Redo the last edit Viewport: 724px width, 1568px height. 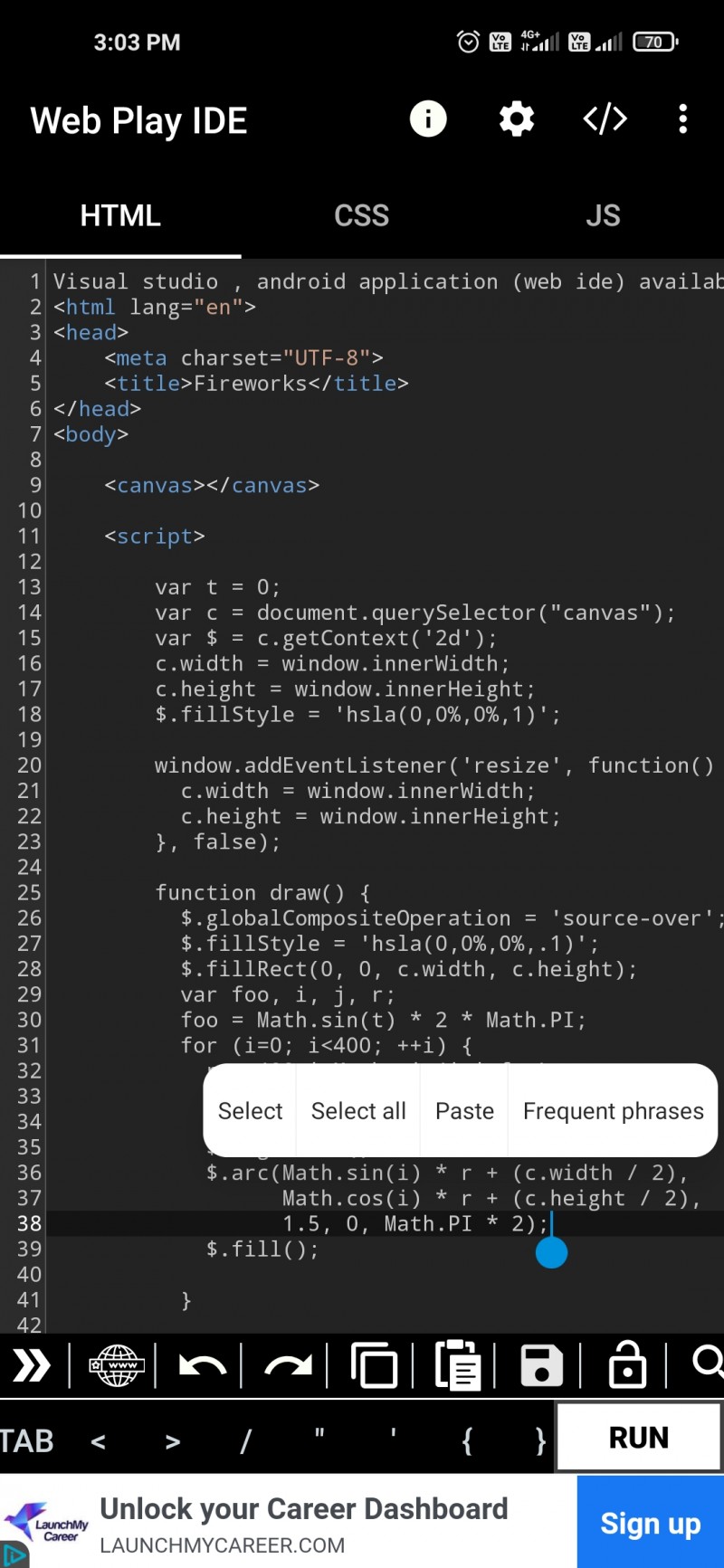click(288, 1365)
